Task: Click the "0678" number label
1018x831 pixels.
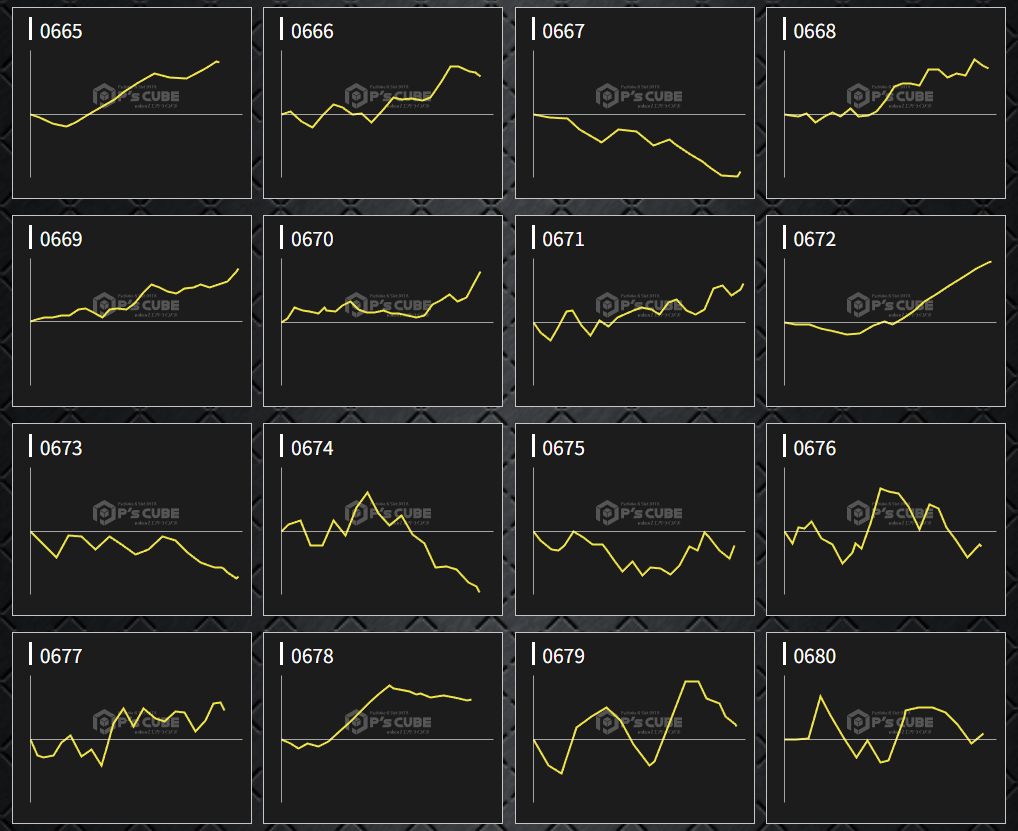Action: 312,657
